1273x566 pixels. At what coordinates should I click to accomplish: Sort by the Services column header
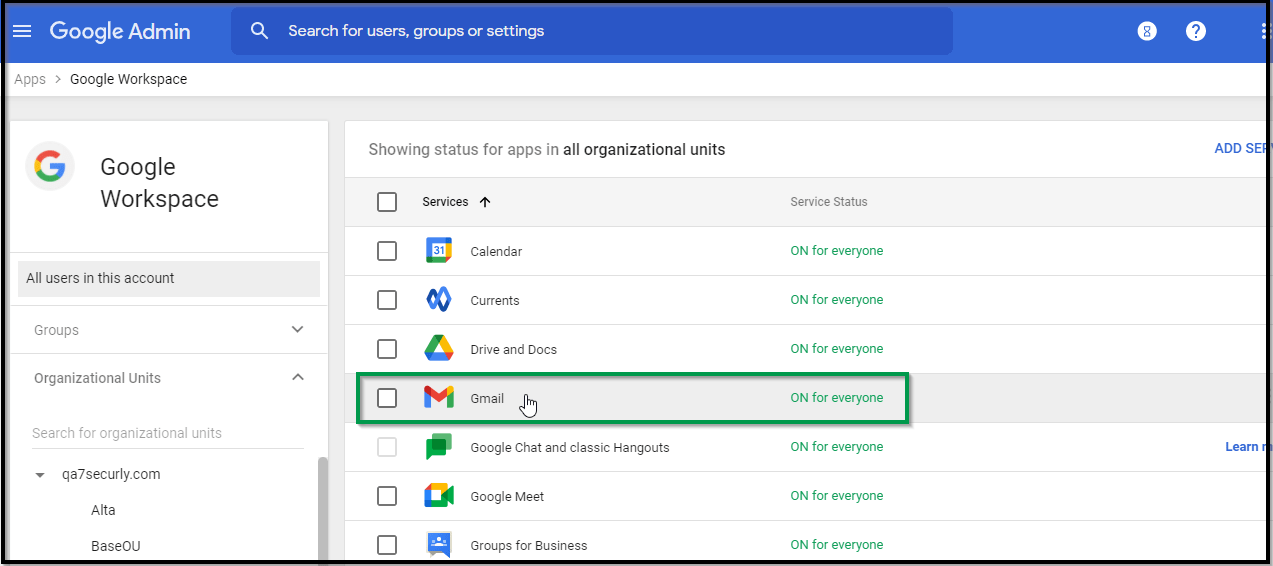(x=446, y=202)
